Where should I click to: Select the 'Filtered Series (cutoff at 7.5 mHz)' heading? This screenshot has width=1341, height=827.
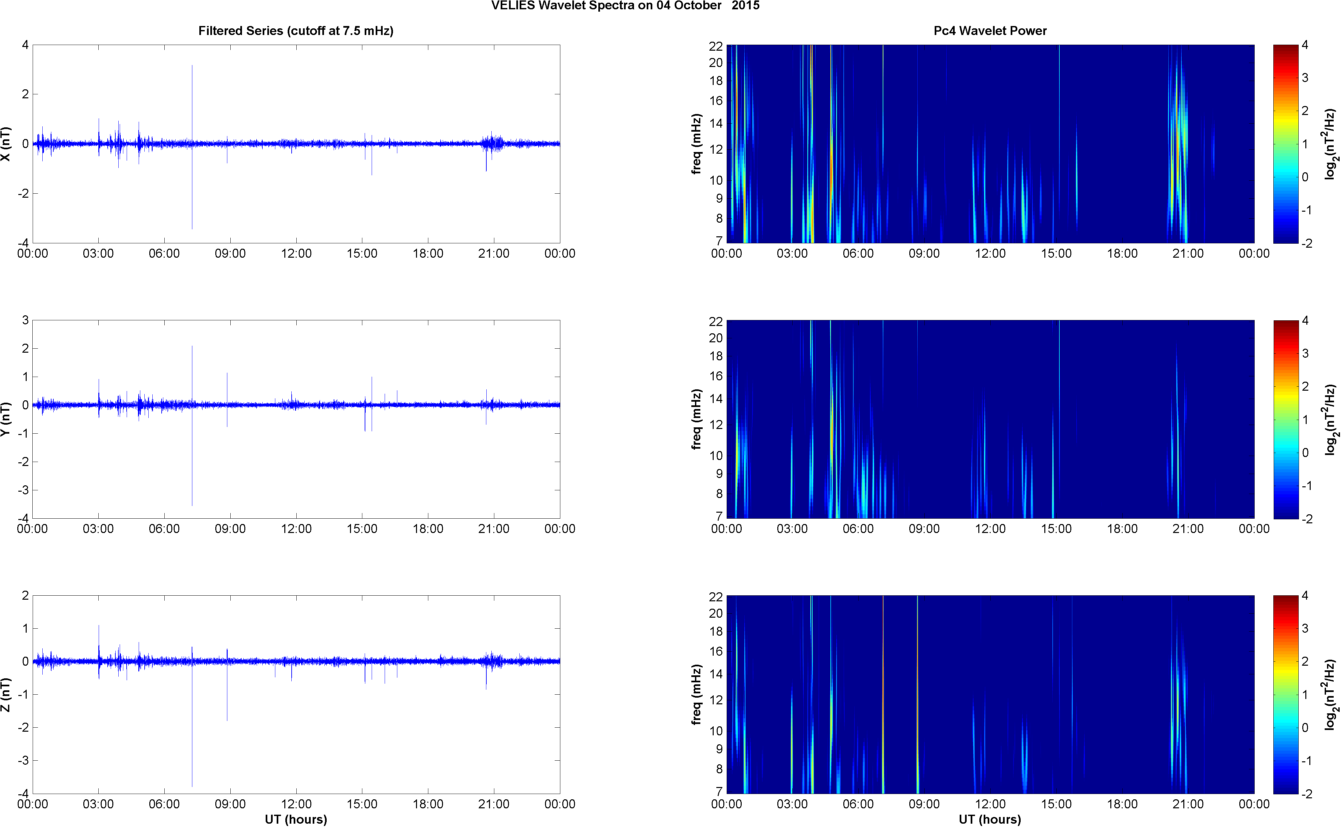pyautogui.click(x=296, y=31)
